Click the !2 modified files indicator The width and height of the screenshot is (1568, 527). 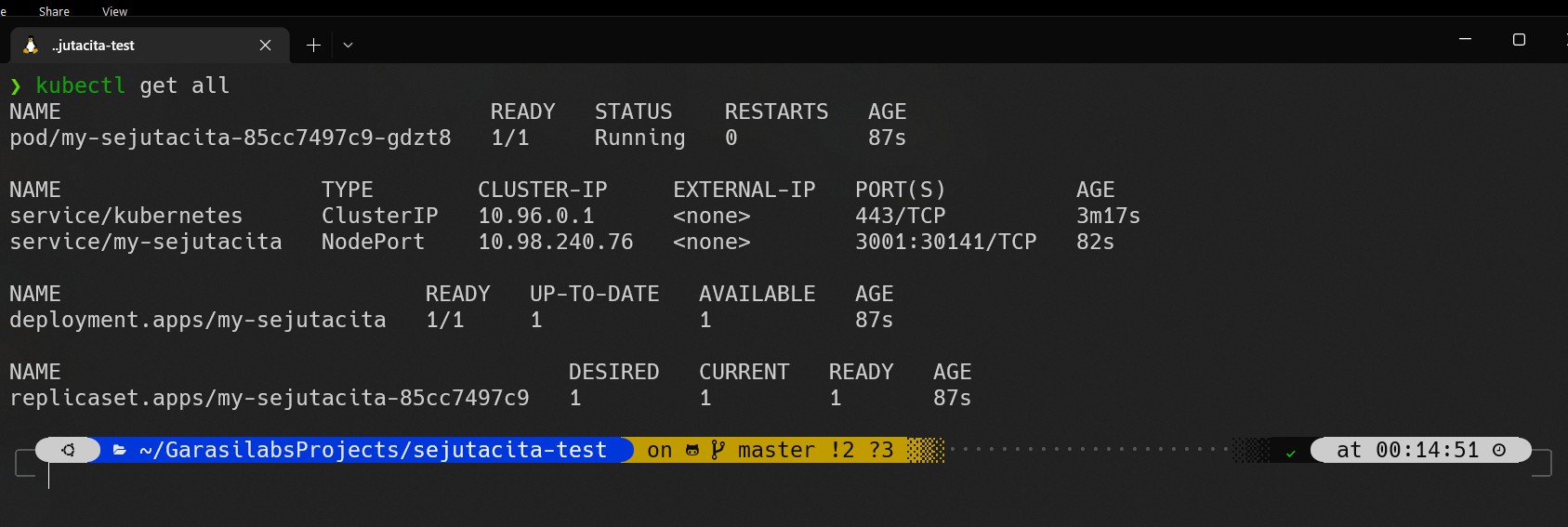click(843, 450)
